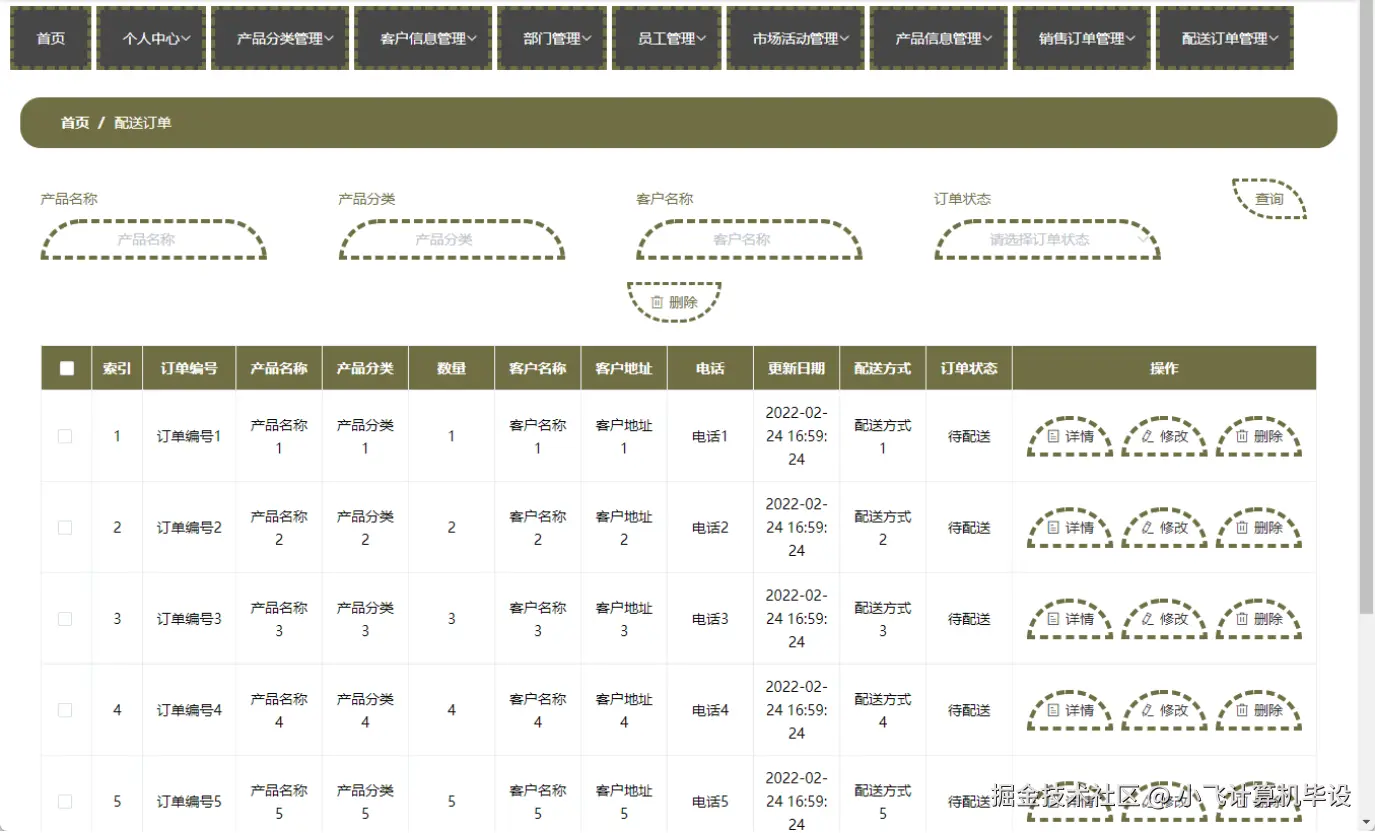Expand the 员工管理 menu

(667, 38)
